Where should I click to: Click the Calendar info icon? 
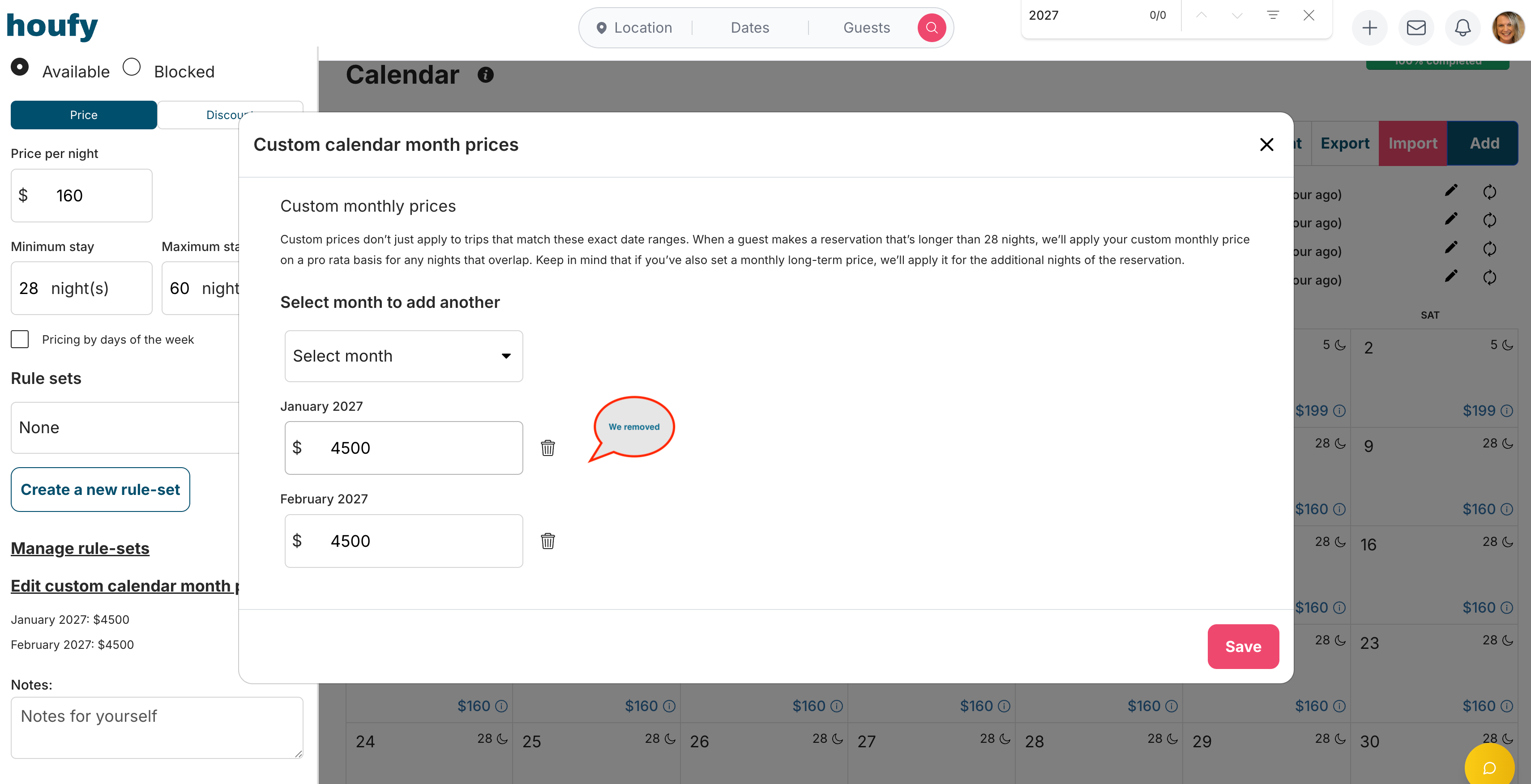[486, 75]
